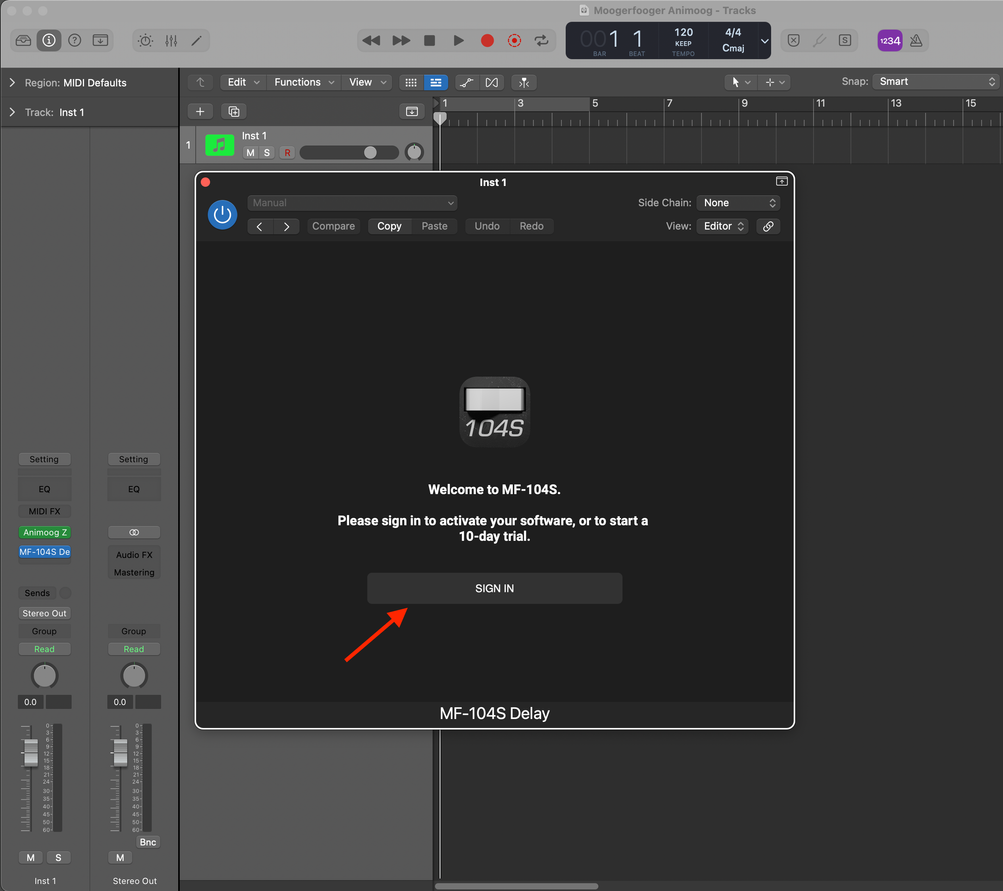The image size is (1003, 891).
Task: Open the secondary crosshair tool menu
Action: click(775, 82)
